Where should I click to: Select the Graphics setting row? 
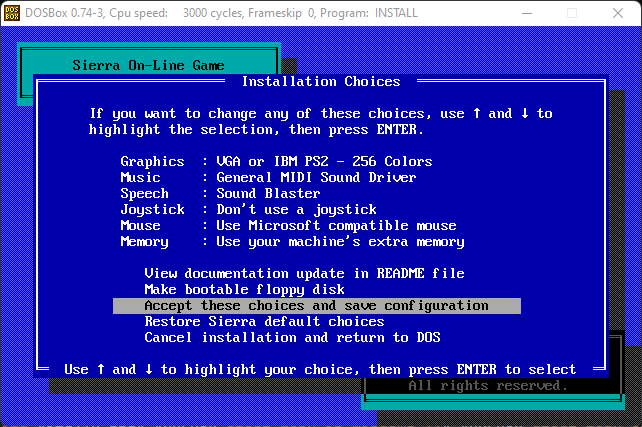tap(276, 161)
